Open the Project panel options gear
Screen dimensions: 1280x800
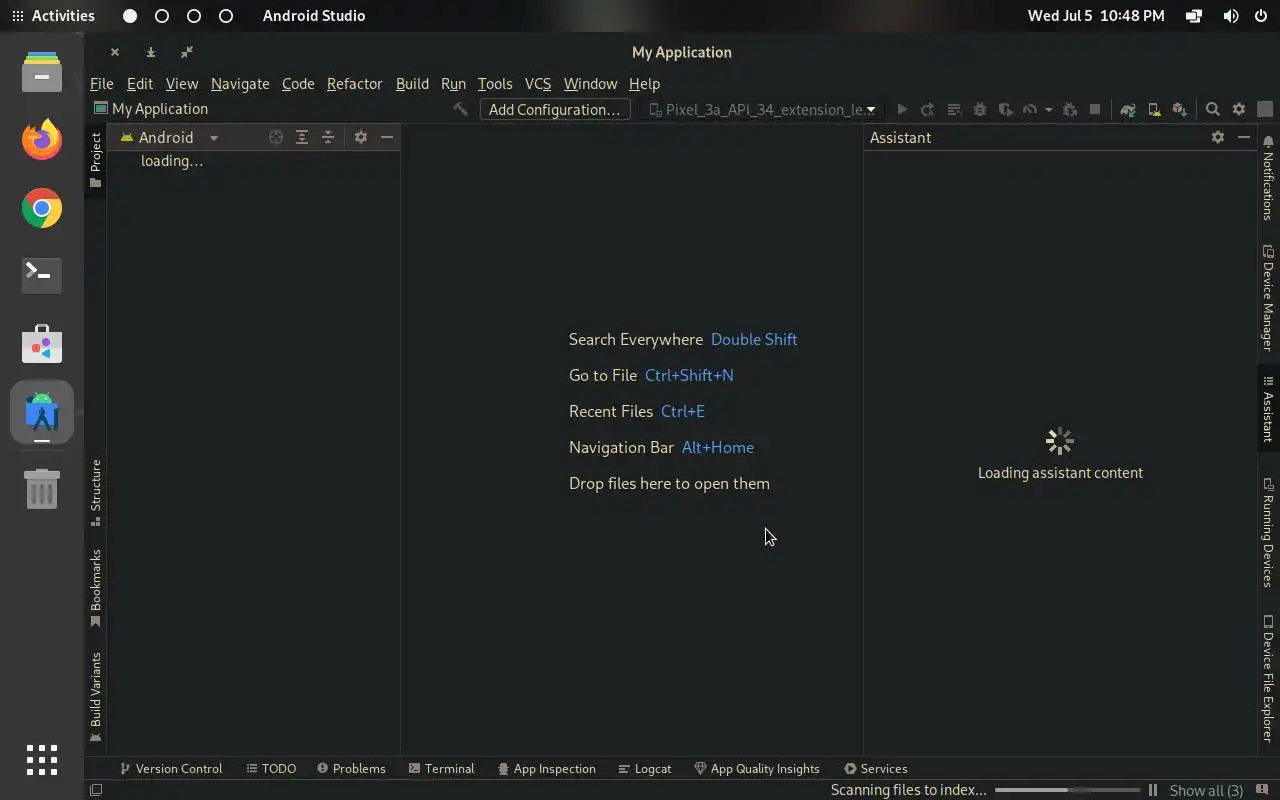click(361, 137)
